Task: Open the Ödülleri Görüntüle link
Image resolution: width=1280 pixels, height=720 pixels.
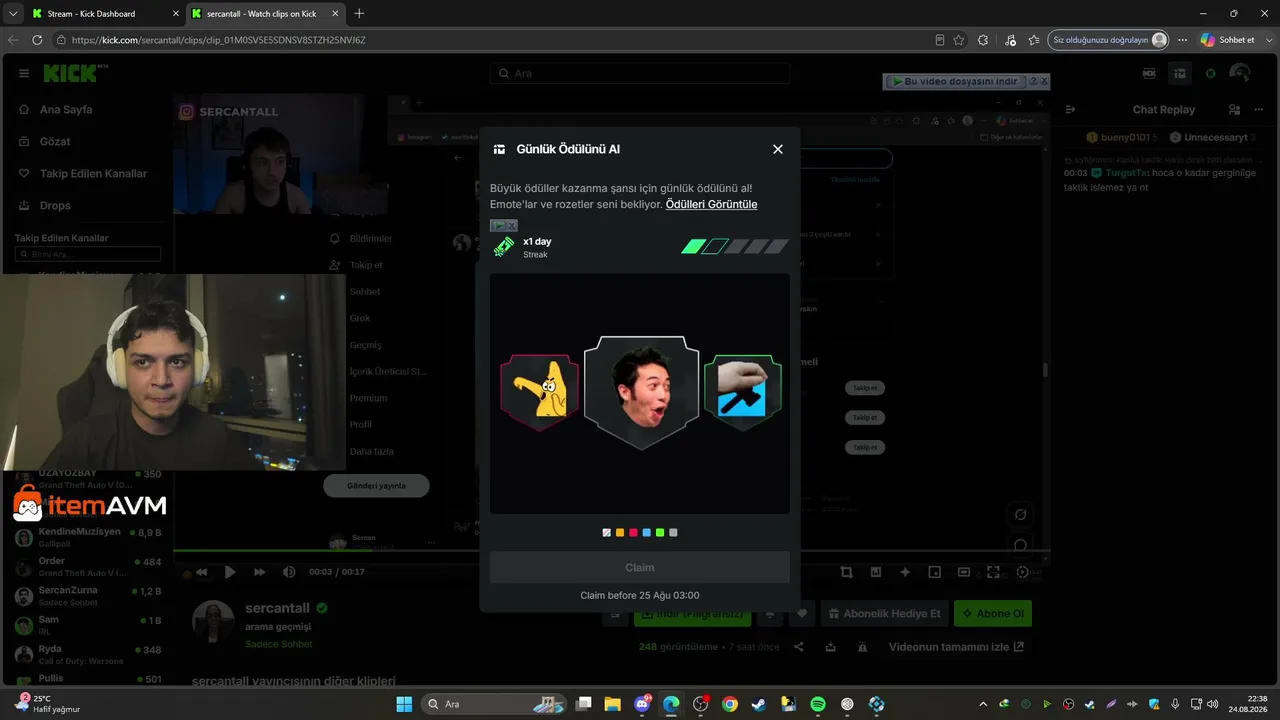Action: point(711,204)
